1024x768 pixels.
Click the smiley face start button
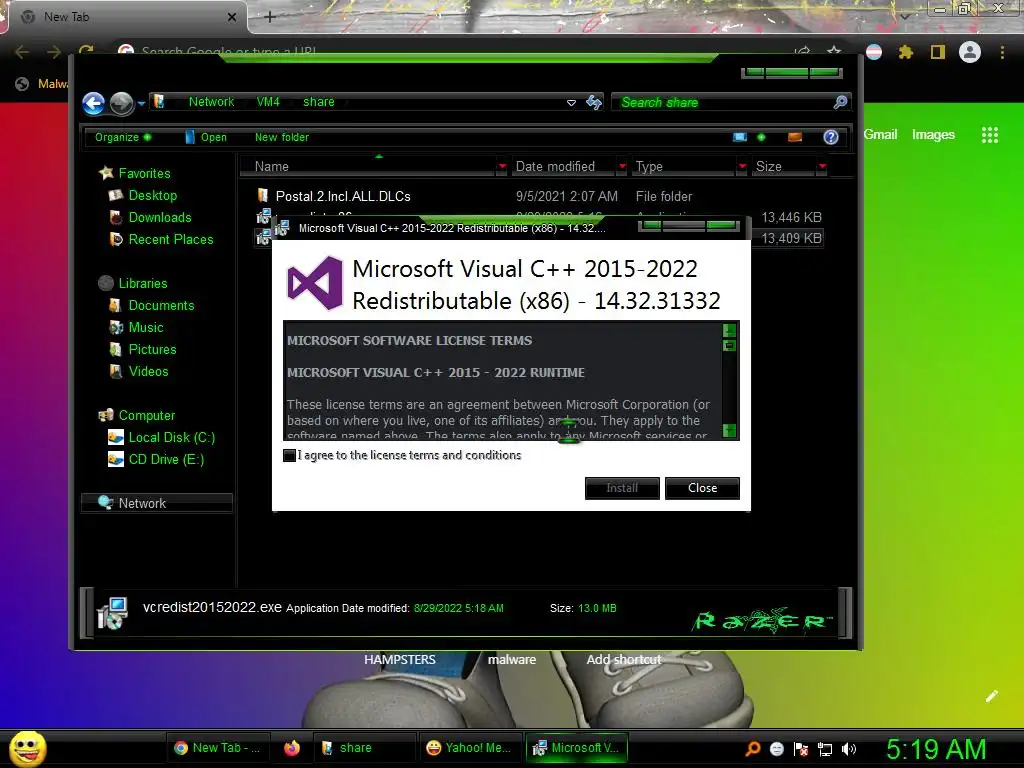pyautogui.click(x=27, y=748)
